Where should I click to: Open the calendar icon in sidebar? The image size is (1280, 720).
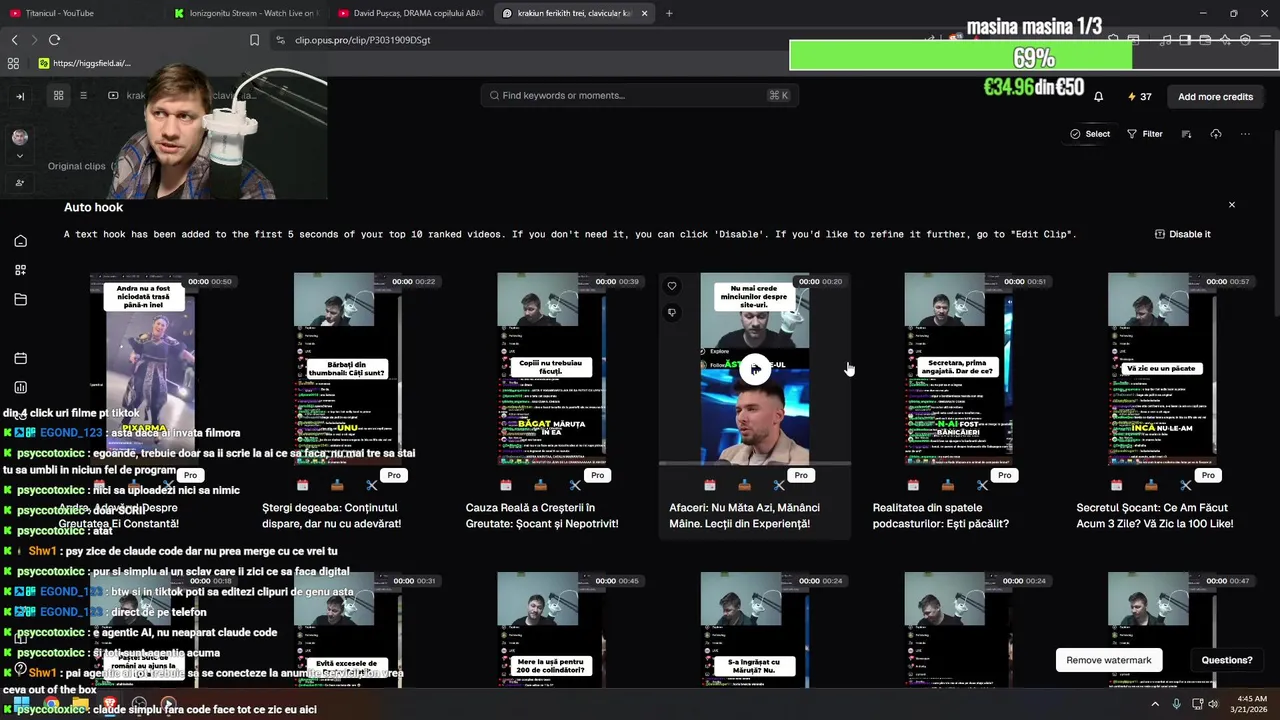coord(20,358)
